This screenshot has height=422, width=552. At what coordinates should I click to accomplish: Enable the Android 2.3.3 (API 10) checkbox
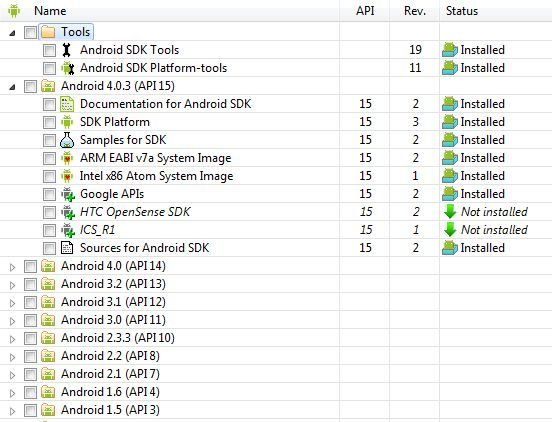click(x=30, y=338)
